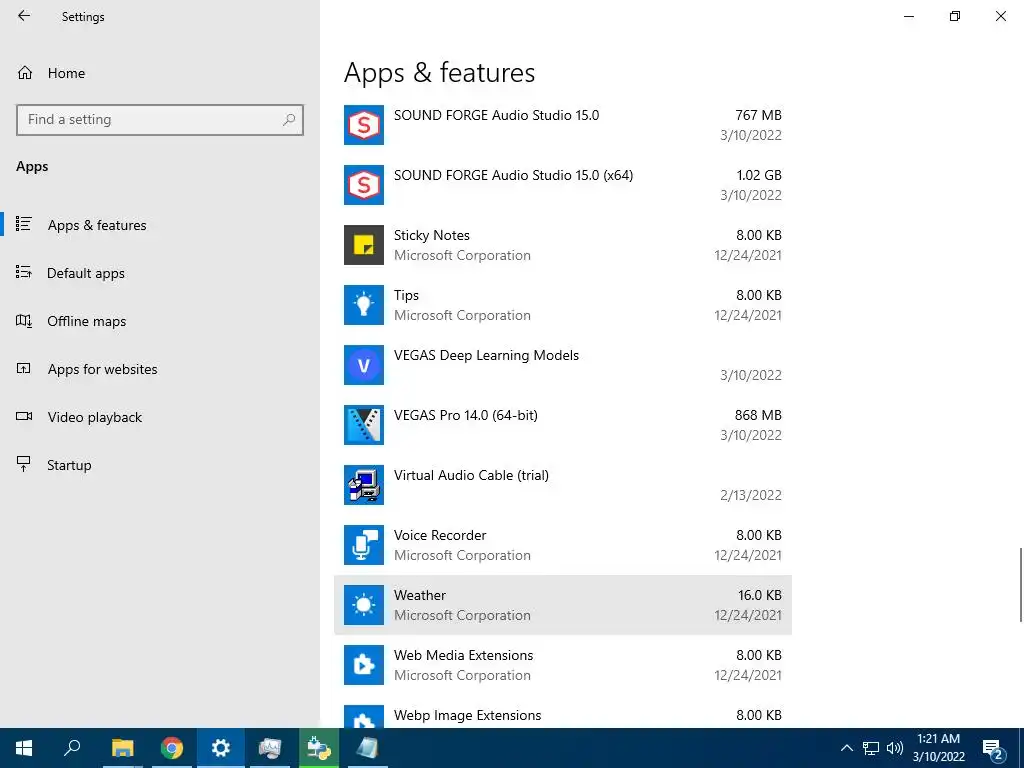The height and width of the screenshot is (768, 1024).
Task: Click the VEGAS Deep Learning Models icon
Action: (364, 365)
